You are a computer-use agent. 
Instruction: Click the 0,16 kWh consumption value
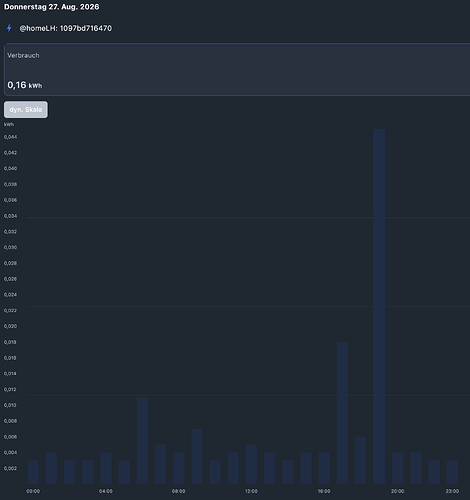pos(25,85)
